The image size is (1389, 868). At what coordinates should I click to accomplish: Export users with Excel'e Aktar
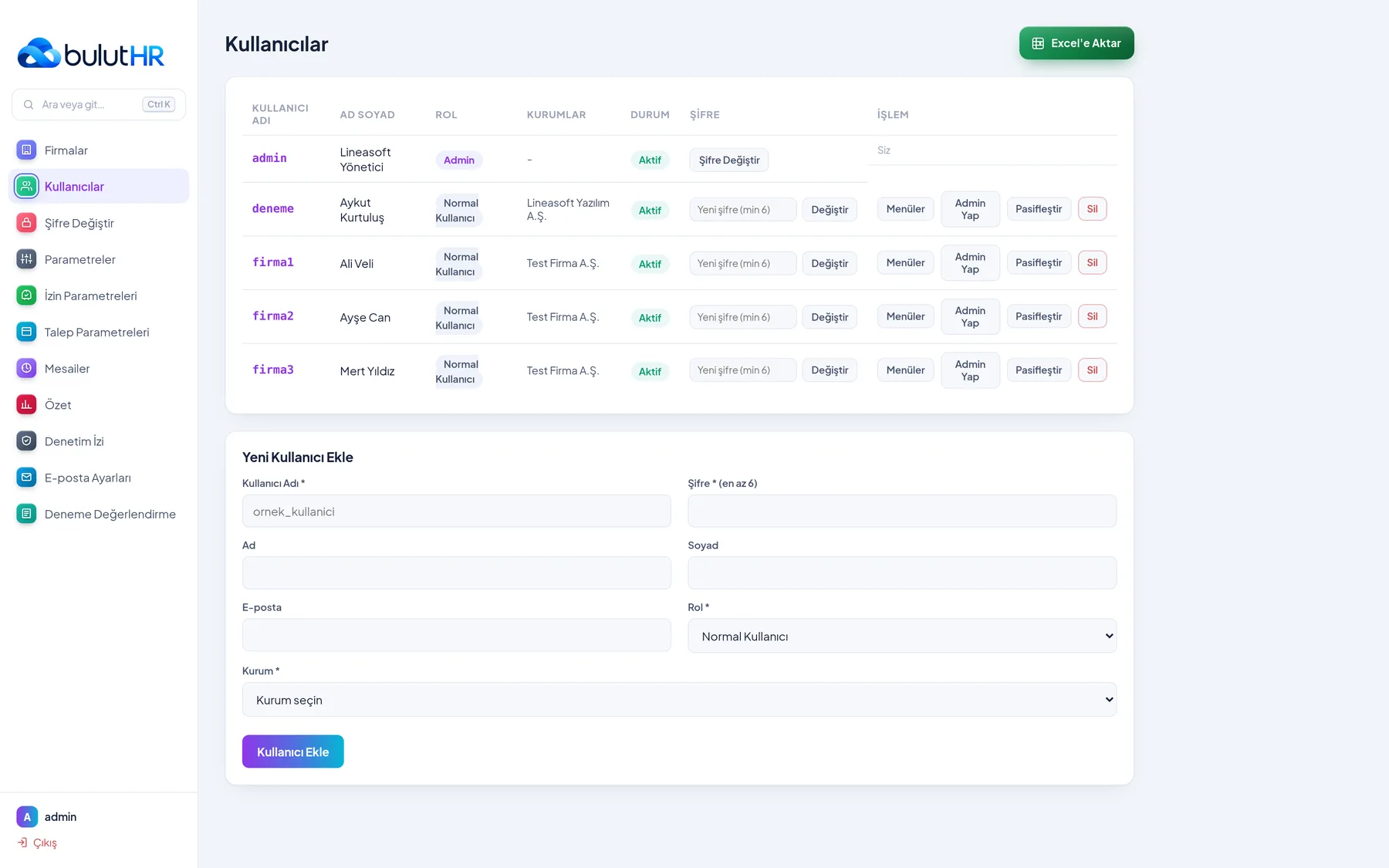click(1076, 43)
